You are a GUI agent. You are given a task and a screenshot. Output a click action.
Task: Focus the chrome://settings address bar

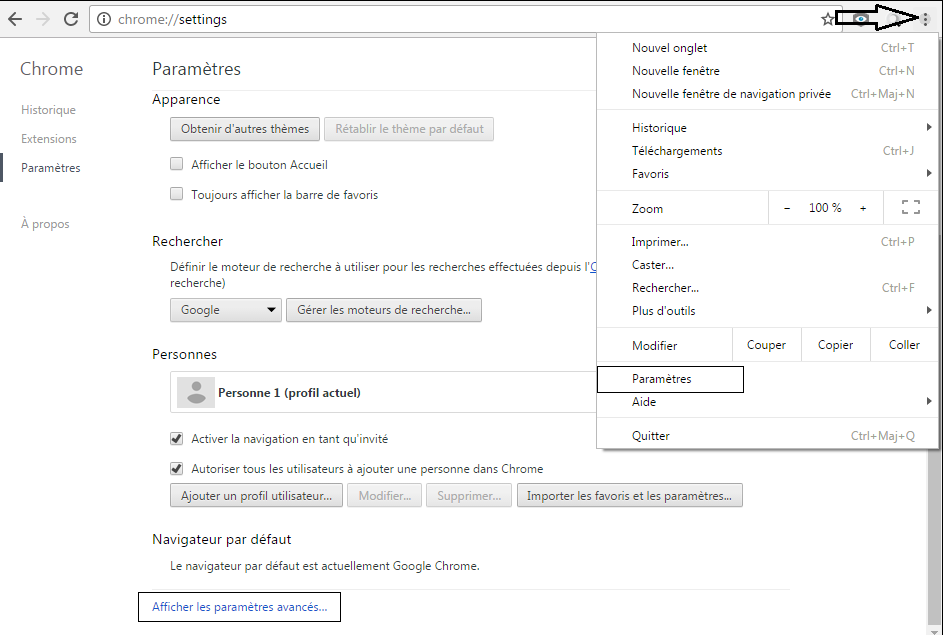tap(463, 19)
